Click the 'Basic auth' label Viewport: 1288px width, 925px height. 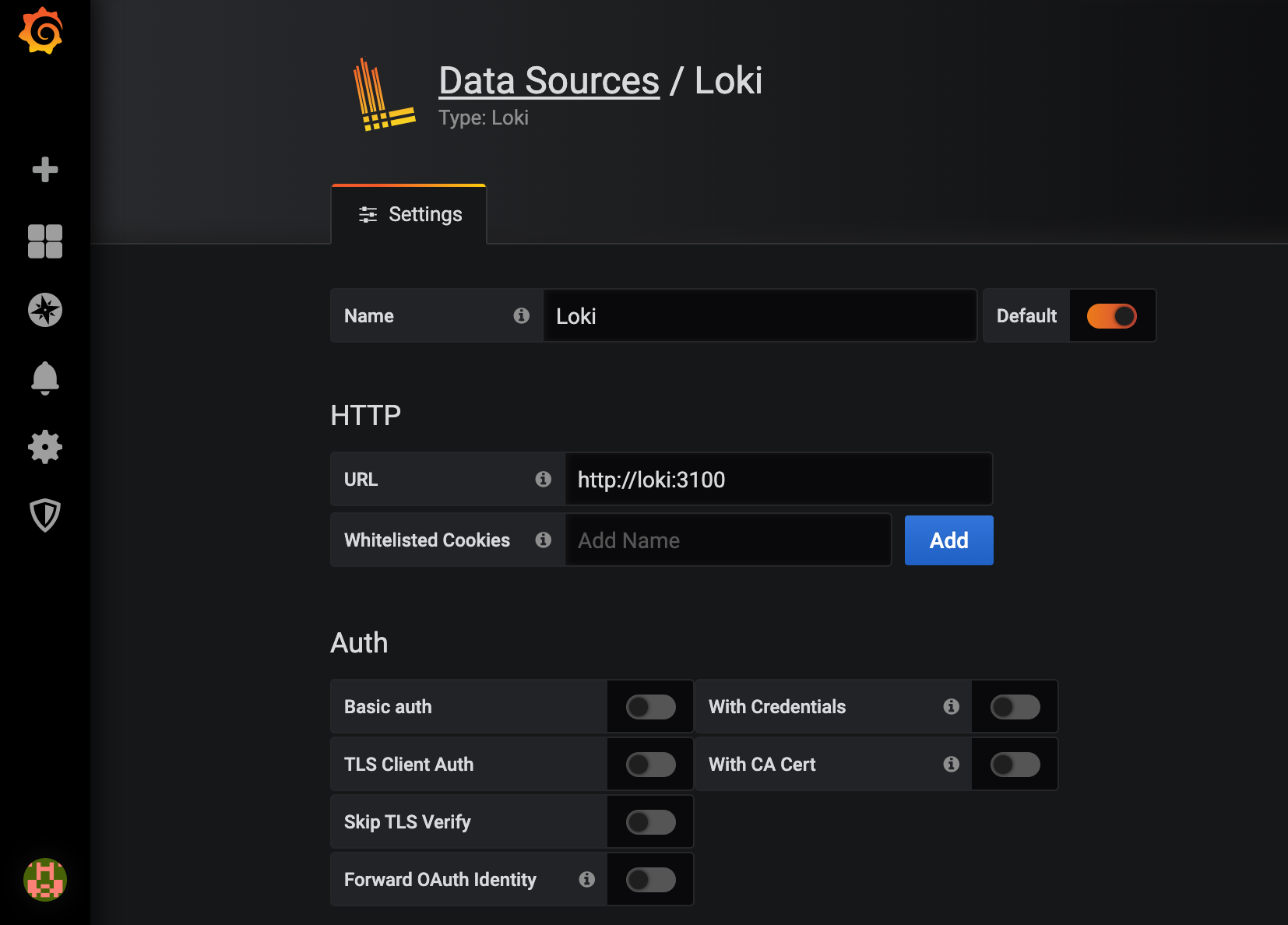click(388, 706)
